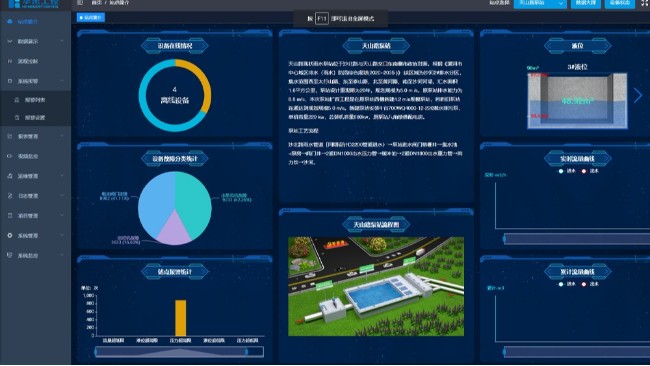The image size is (650, 366).
Task: Click right handle of alarm bar chart zoom slider
Action: pos(246,352)
